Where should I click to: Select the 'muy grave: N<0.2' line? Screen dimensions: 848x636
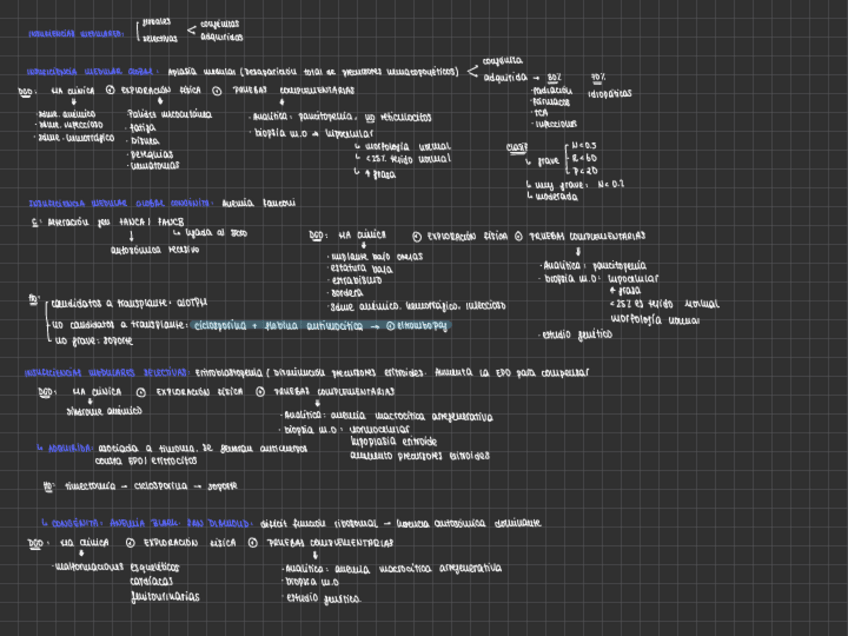point(578,184)
